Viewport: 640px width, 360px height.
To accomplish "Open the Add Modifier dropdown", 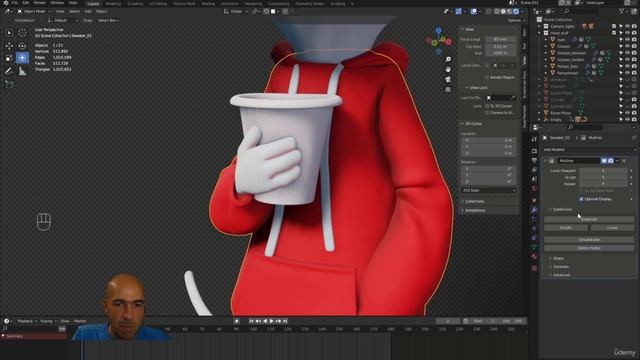I will 589,150.
